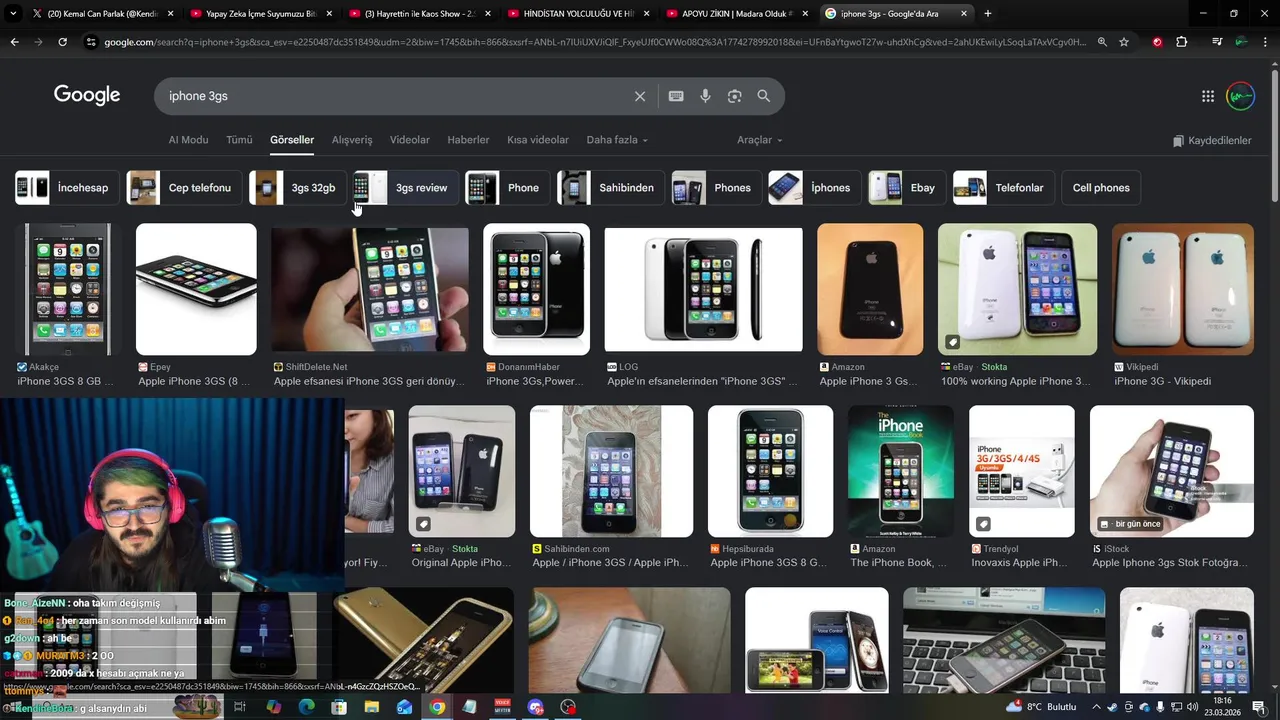Image resolution: width=1280 pixels, height=720 pixels.
Task: Expand the 'Daha fazla' dropdown
Action: (617, 140)
